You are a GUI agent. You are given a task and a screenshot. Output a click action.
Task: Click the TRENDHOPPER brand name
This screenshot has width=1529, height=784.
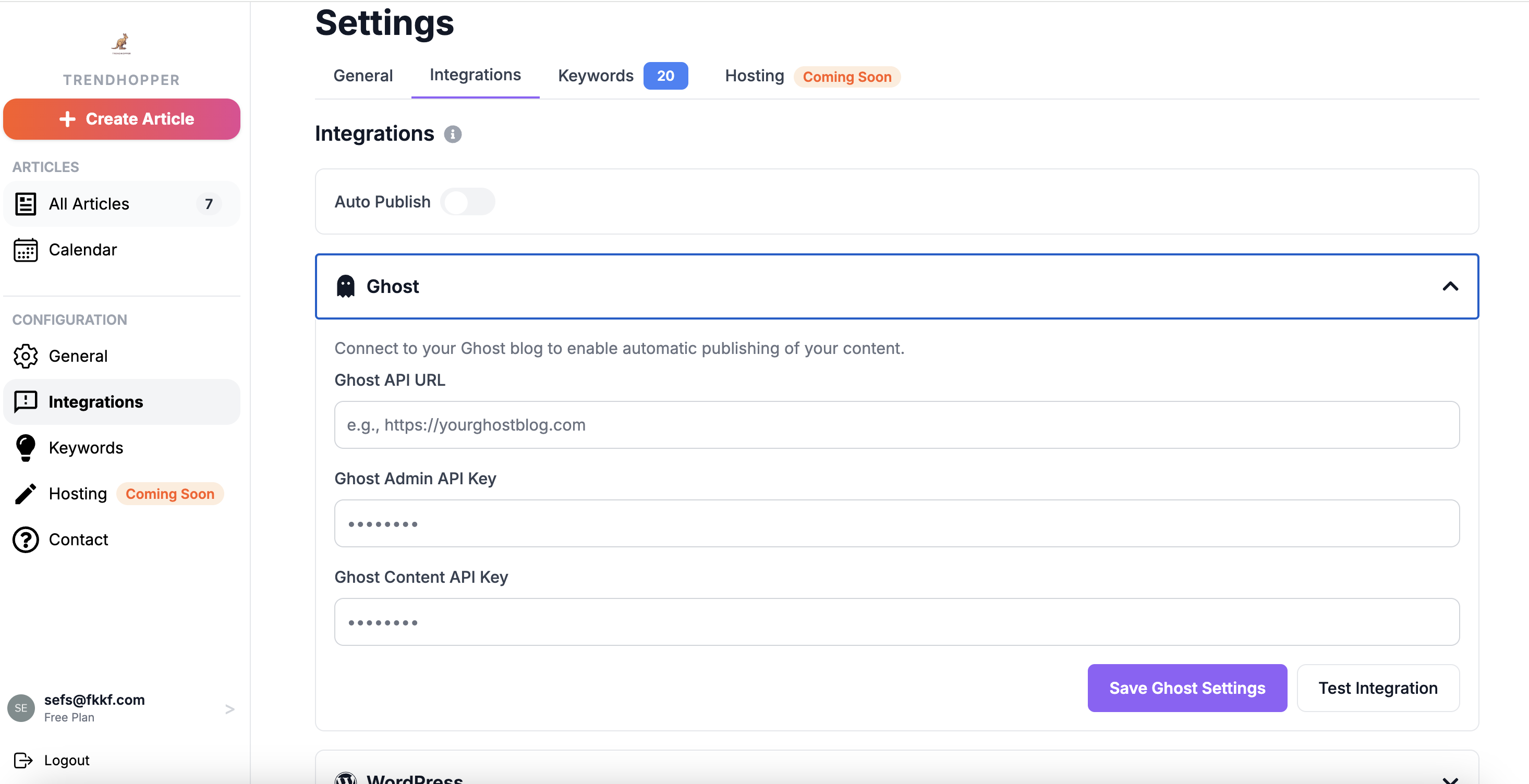point(121,80)
